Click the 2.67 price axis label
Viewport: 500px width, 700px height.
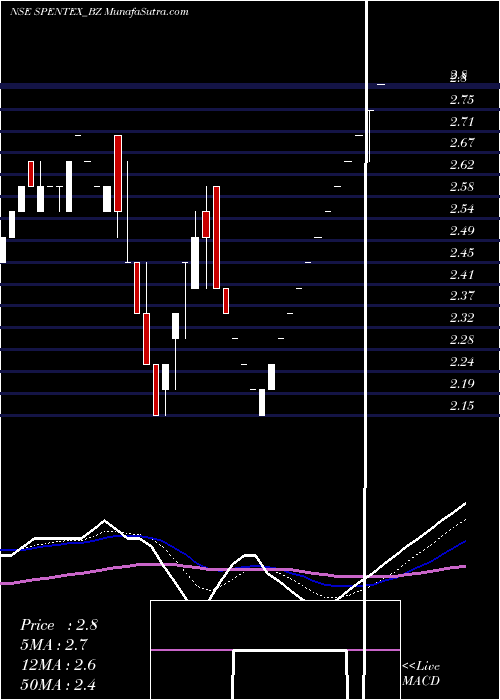[x=462, y=143]
